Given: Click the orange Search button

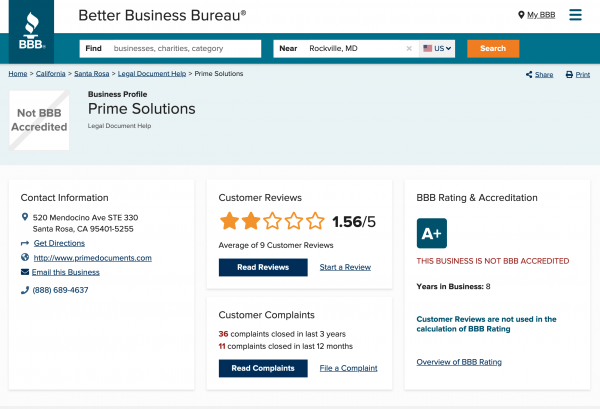Looking at the screenshot, I should (x=493, y=49).
